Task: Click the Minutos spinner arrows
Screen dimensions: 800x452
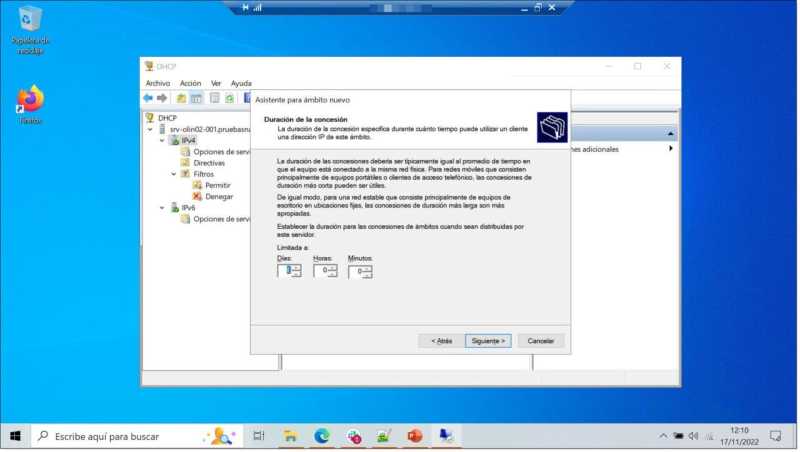Action: click(368, 271)
